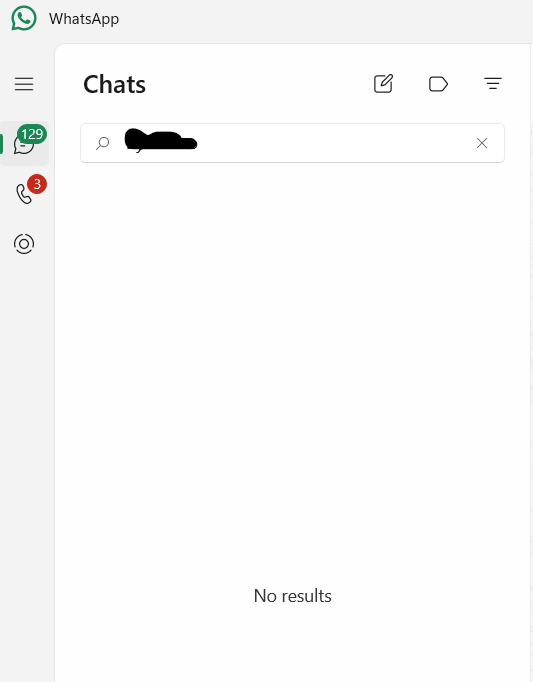The image size is (533, 682).
Task: Open the hamburger navigation menu
Action: 24,84
